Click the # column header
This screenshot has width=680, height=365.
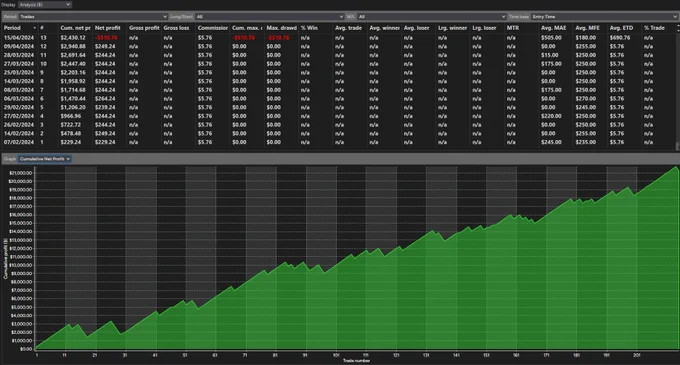click(48, 28)
